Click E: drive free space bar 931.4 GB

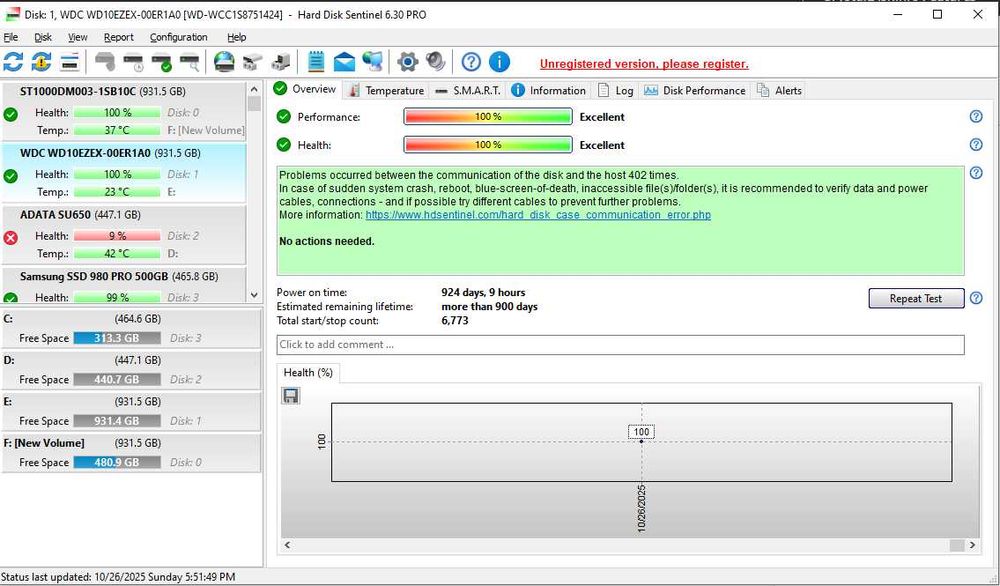click(x=117, y=421)
